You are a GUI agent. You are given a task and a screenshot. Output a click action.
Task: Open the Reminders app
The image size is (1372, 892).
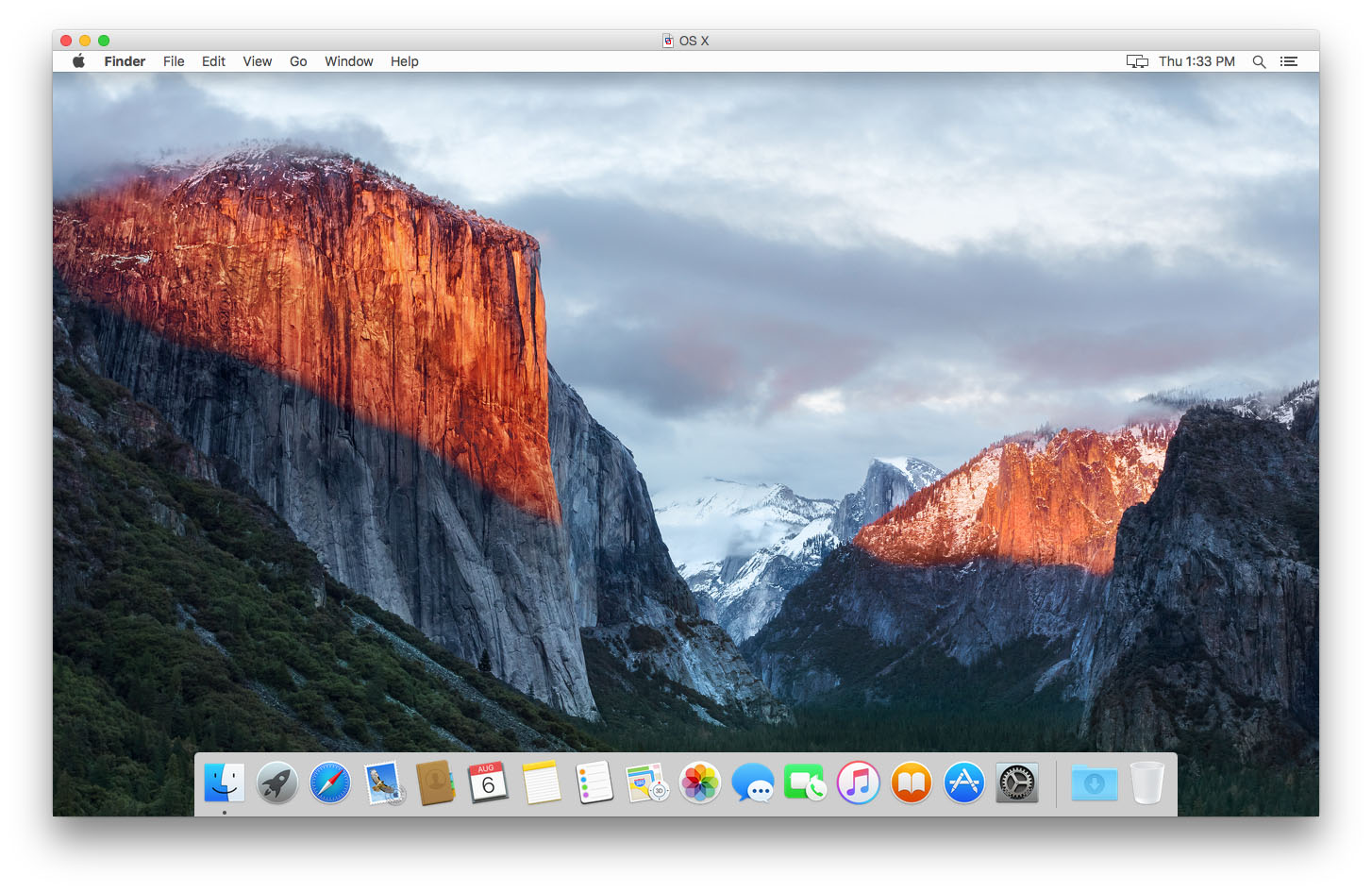[594, 783]
